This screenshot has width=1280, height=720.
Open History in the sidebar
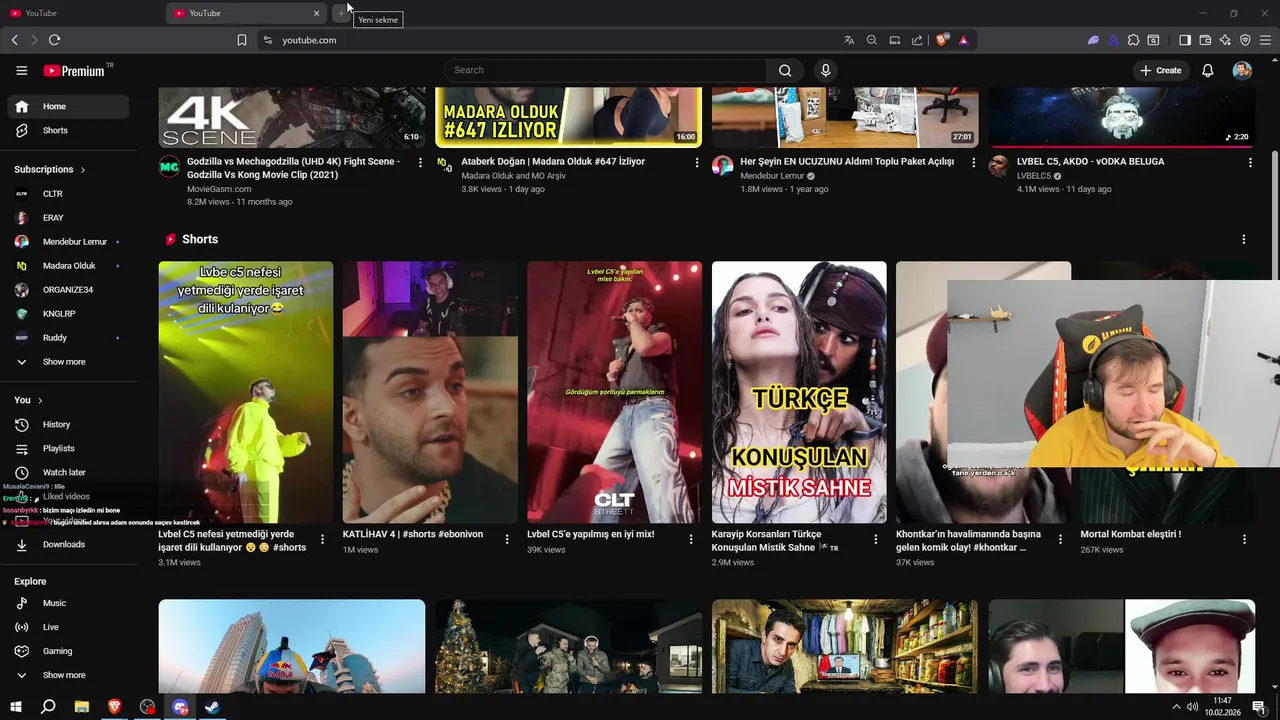68,424
